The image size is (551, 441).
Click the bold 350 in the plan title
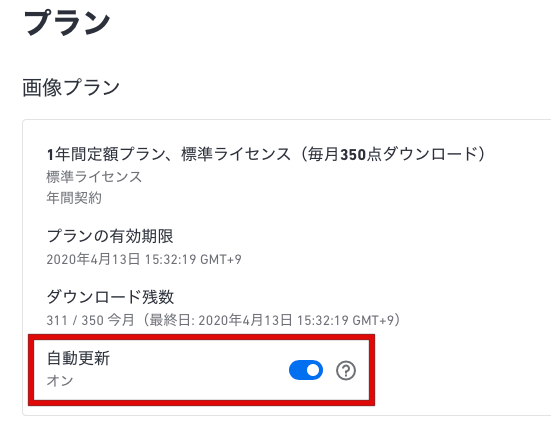tap(353, 154)
